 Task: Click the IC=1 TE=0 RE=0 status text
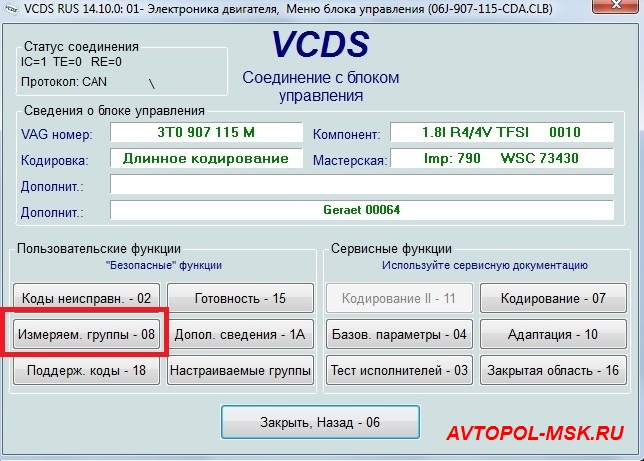tap(71, 62)
